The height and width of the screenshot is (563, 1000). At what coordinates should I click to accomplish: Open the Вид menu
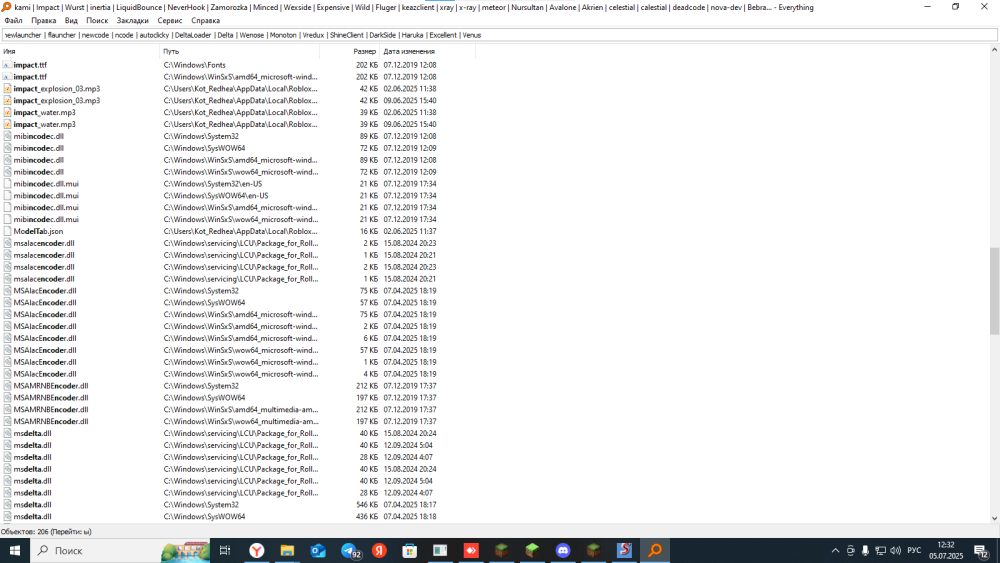pyautogui.click(x=71, y=20)
